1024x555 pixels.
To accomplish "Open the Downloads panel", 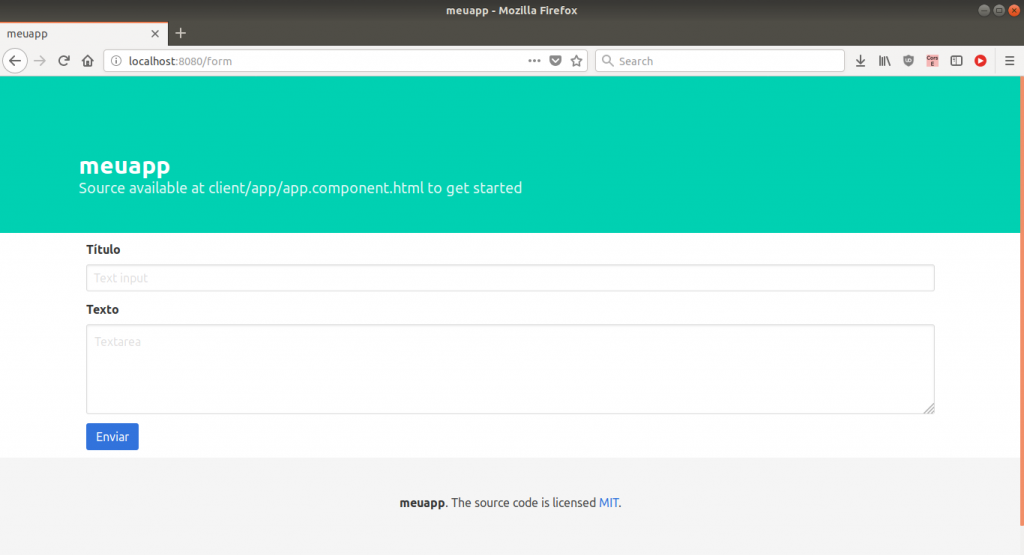I will coord(860,61).
